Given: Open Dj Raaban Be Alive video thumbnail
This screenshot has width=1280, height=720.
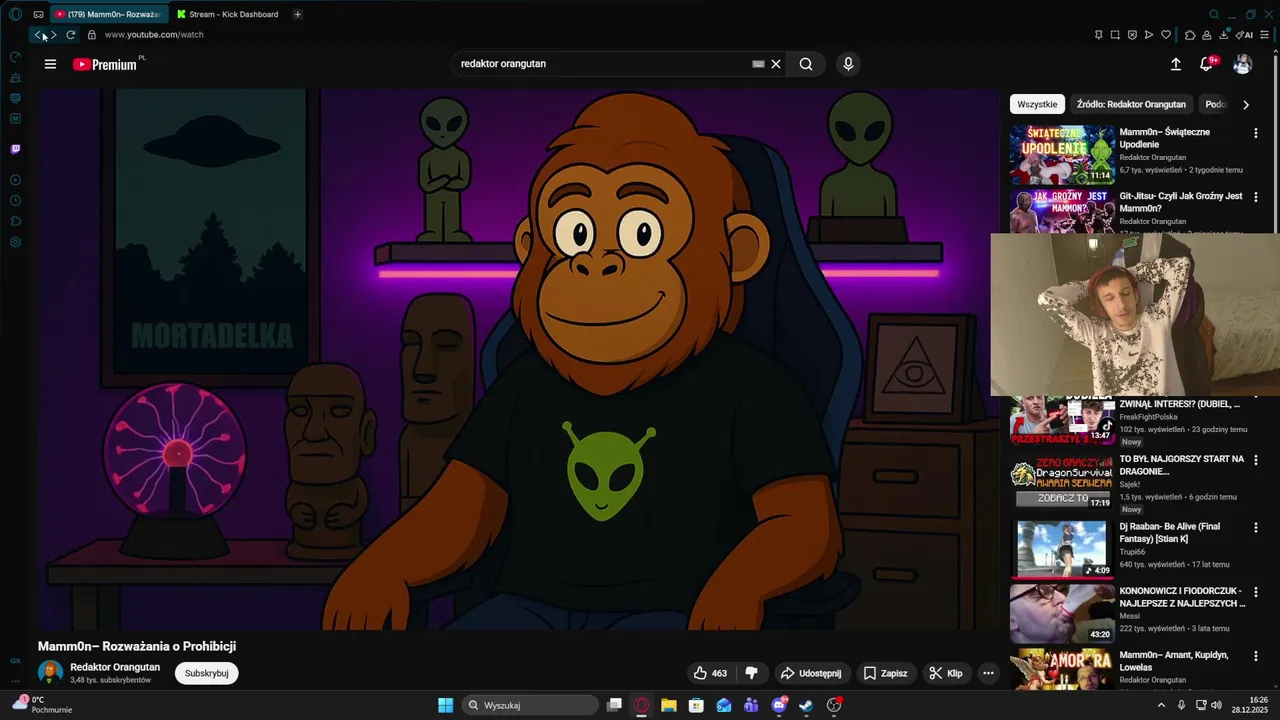Looking at the screenshot, I should 1061,548.
